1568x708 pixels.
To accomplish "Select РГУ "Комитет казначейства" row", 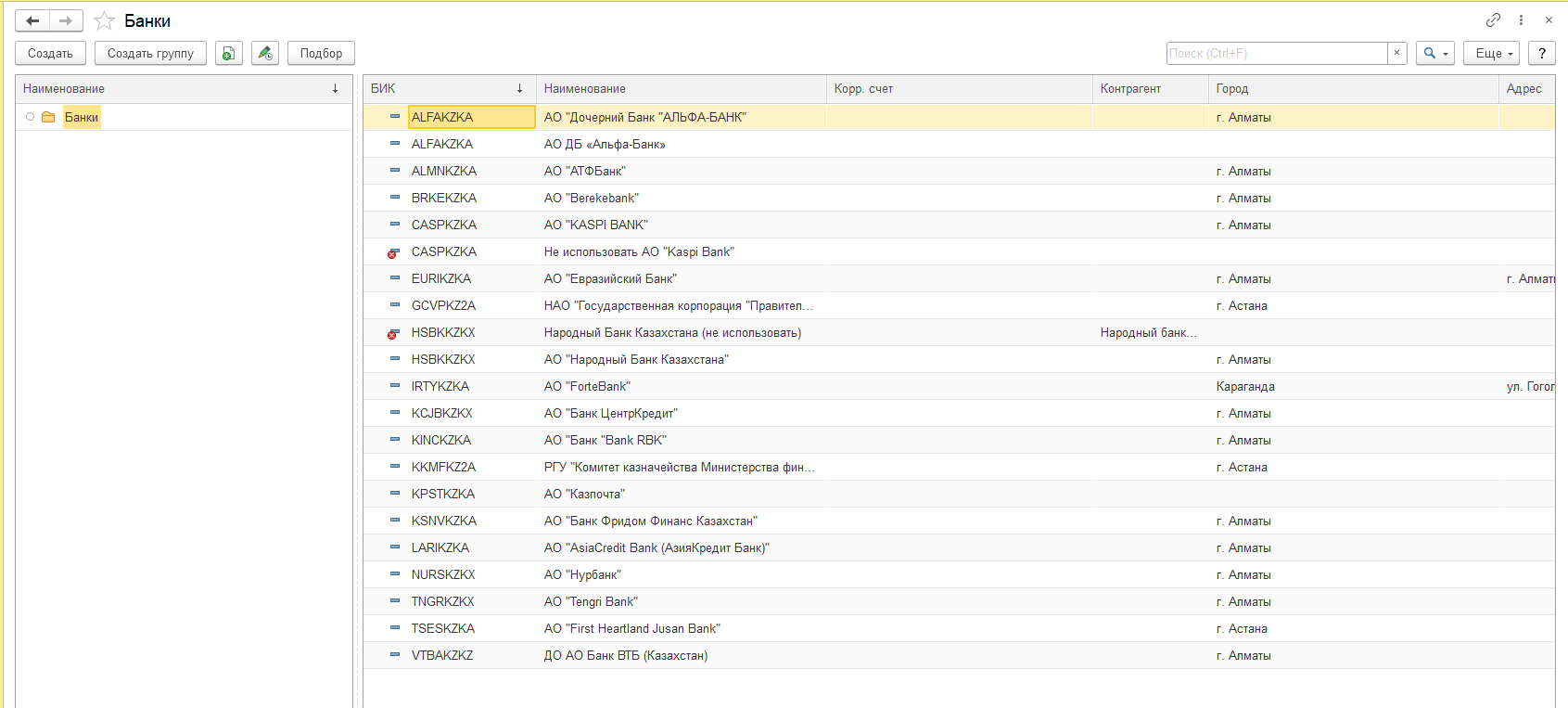I will point(959,467).
